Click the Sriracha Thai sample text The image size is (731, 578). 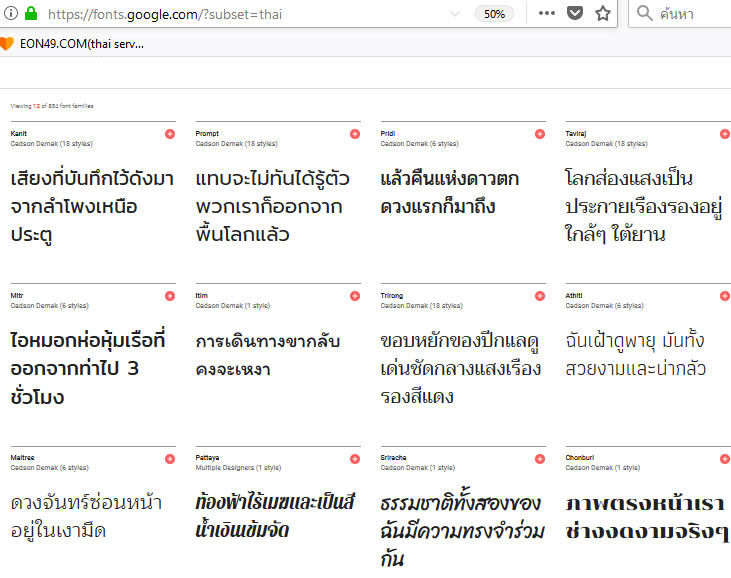[x=462, y=529]
